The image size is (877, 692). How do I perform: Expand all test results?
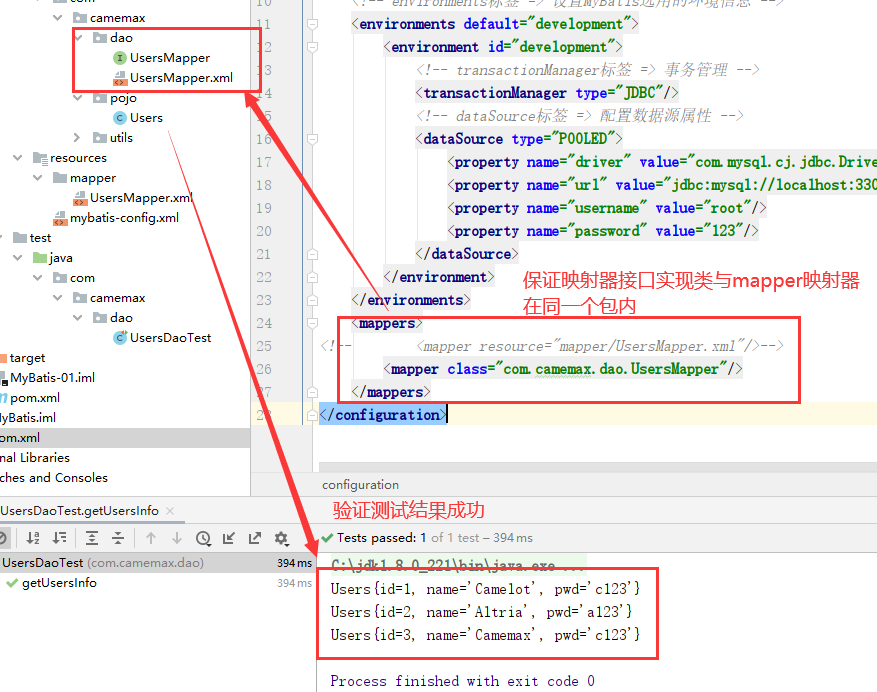click(x=92, y=538)
